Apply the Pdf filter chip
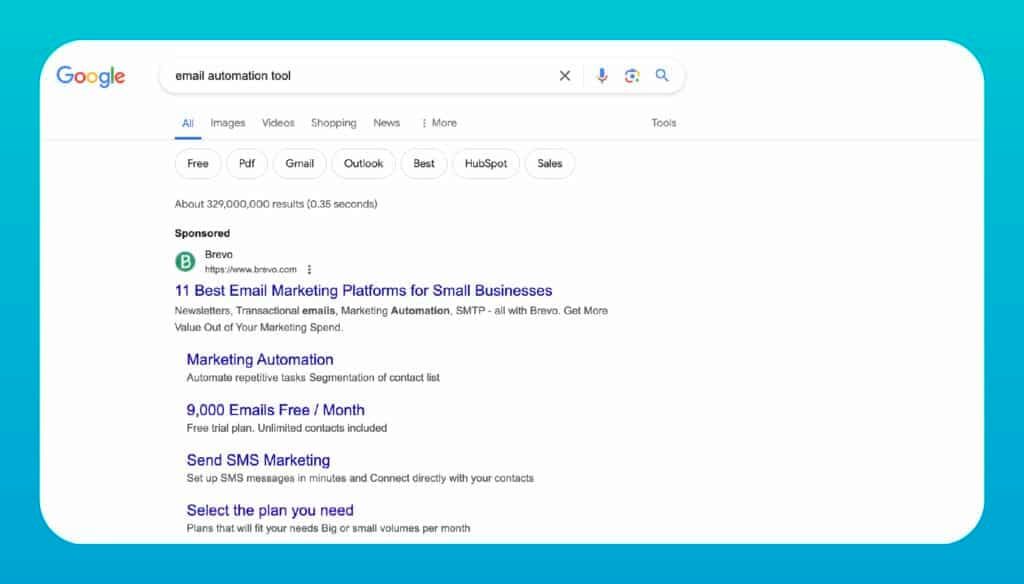This screenshot has width=1024, height=584. click(247, 163)
